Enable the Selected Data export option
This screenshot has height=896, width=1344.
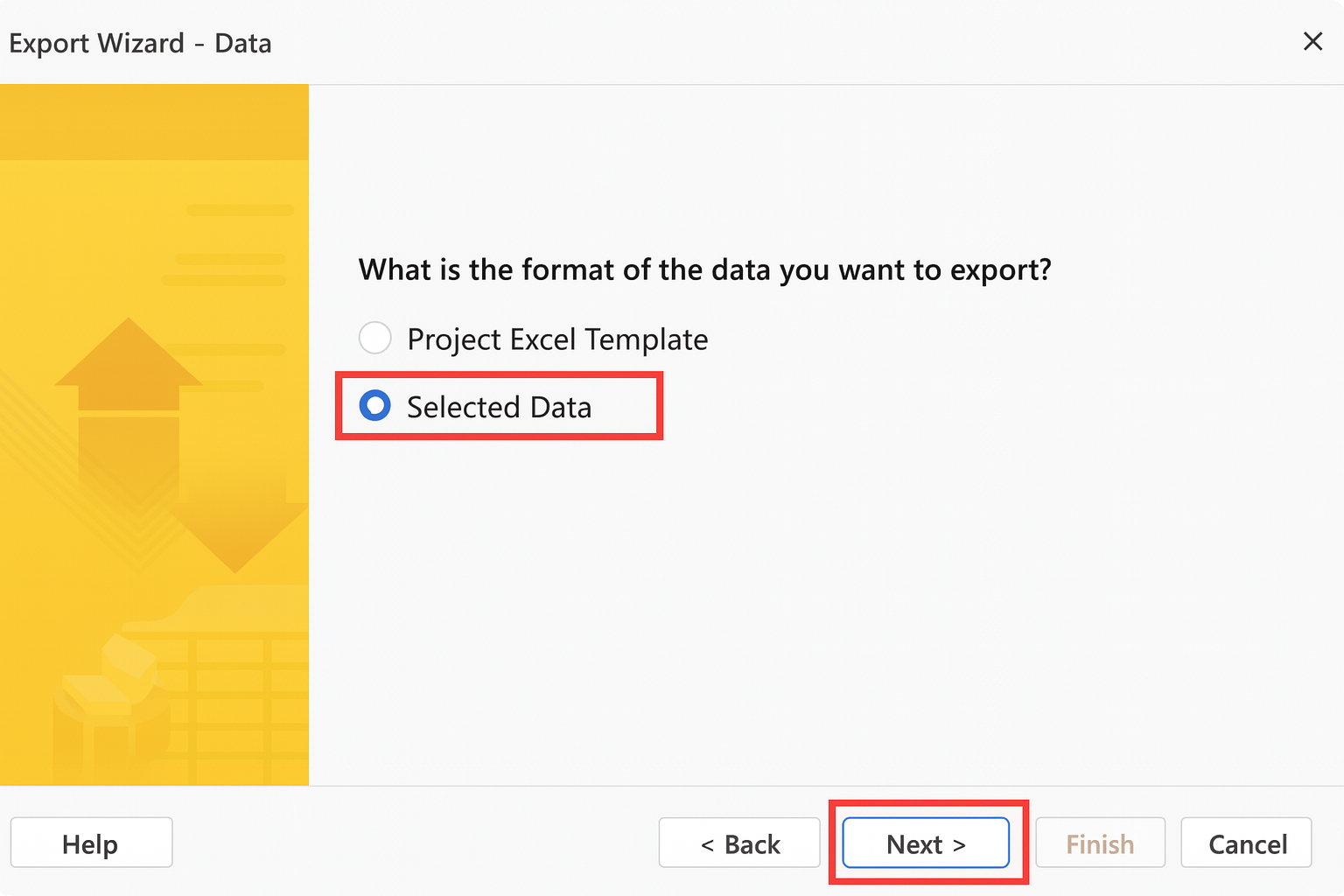pyautogui.click(x=374, y=405)
